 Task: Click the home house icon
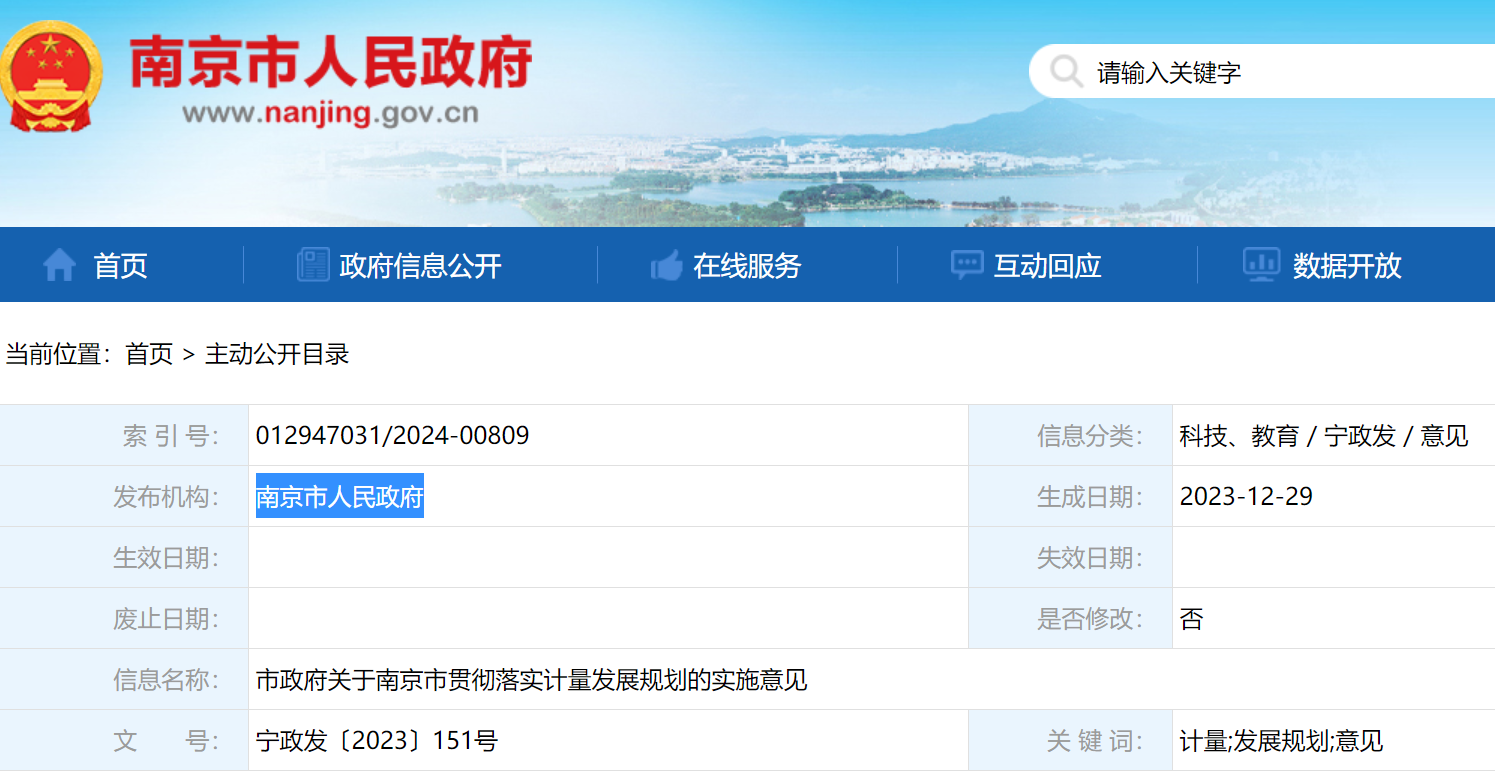tap(59, 265)
